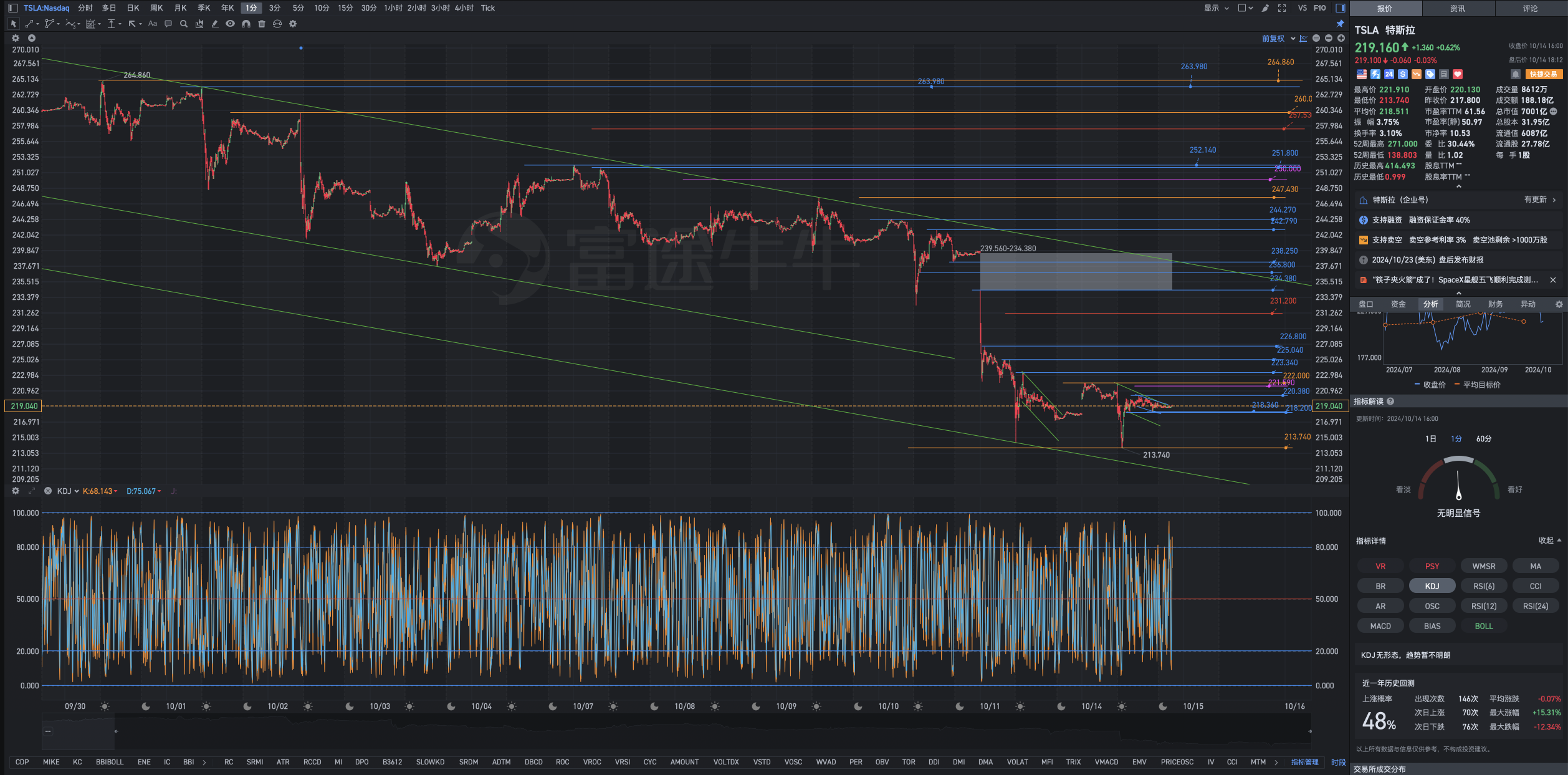1568x775 pixels.
Task: Select the arrow marker drawing tool
Action: tap(132, 24)
